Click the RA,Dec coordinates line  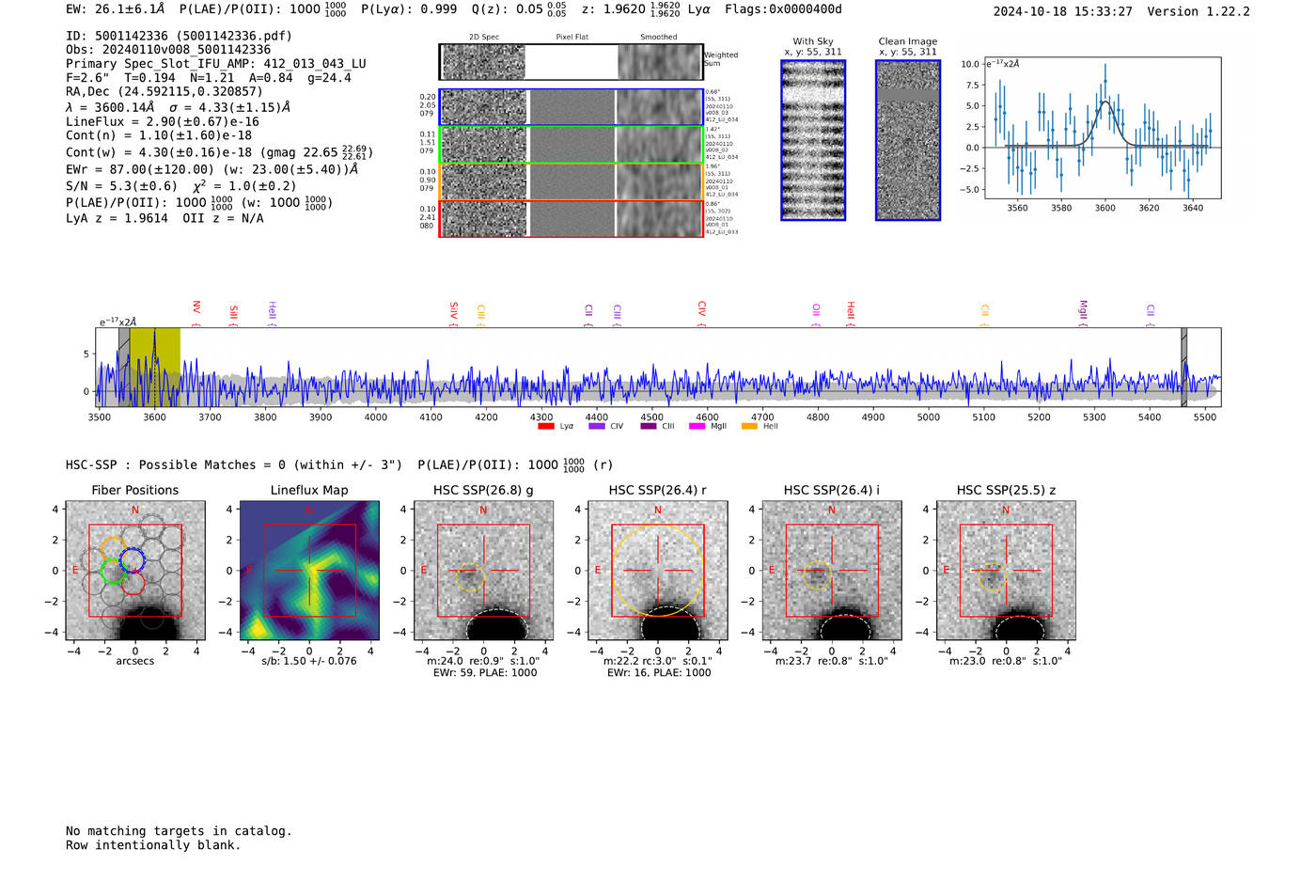click(164, 91)
